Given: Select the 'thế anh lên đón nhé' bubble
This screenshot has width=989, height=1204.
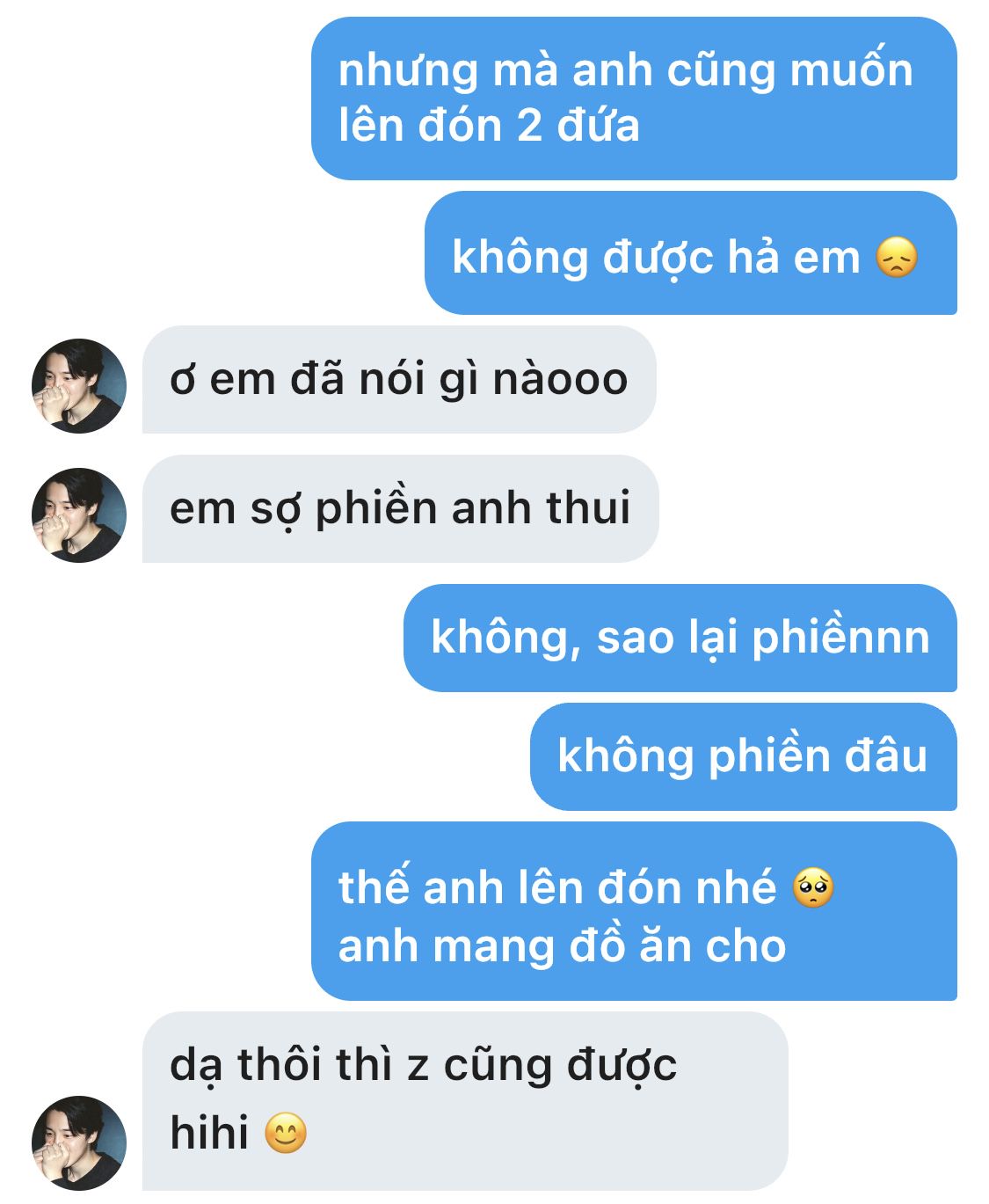Looking at the screenshot, I should [634, 911].
